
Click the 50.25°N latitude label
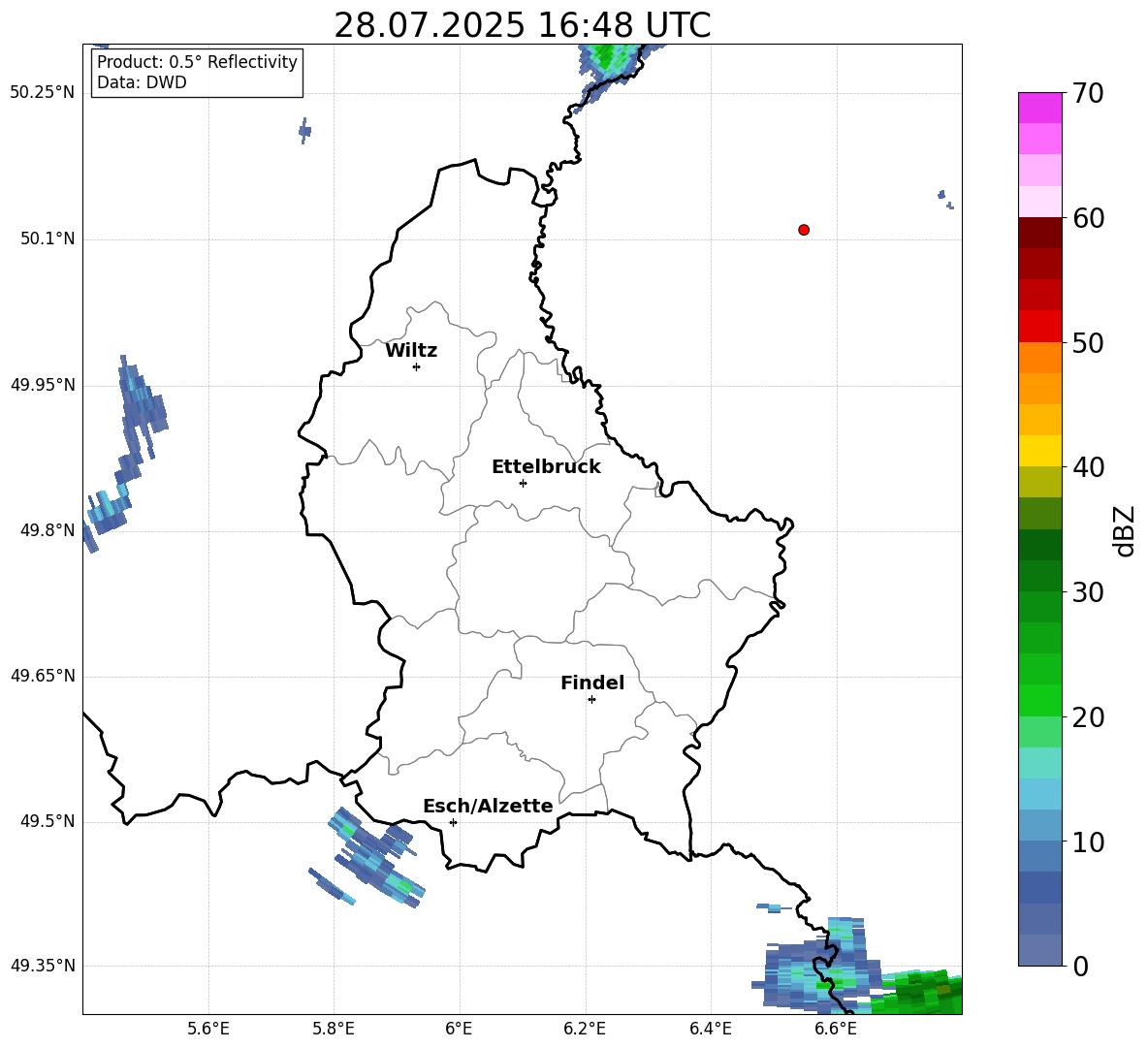point(43,93)
